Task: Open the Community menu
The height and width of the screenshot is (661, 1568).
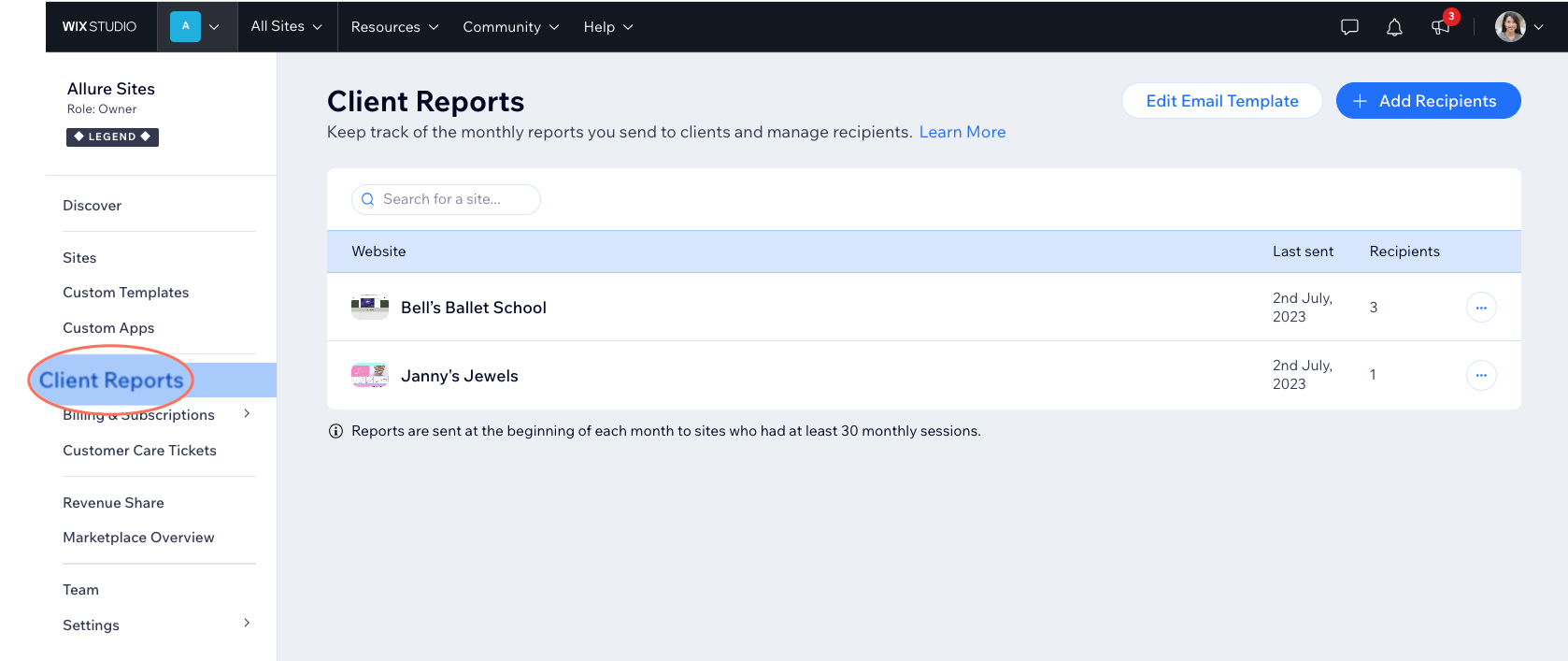Action: coord(511,27)
